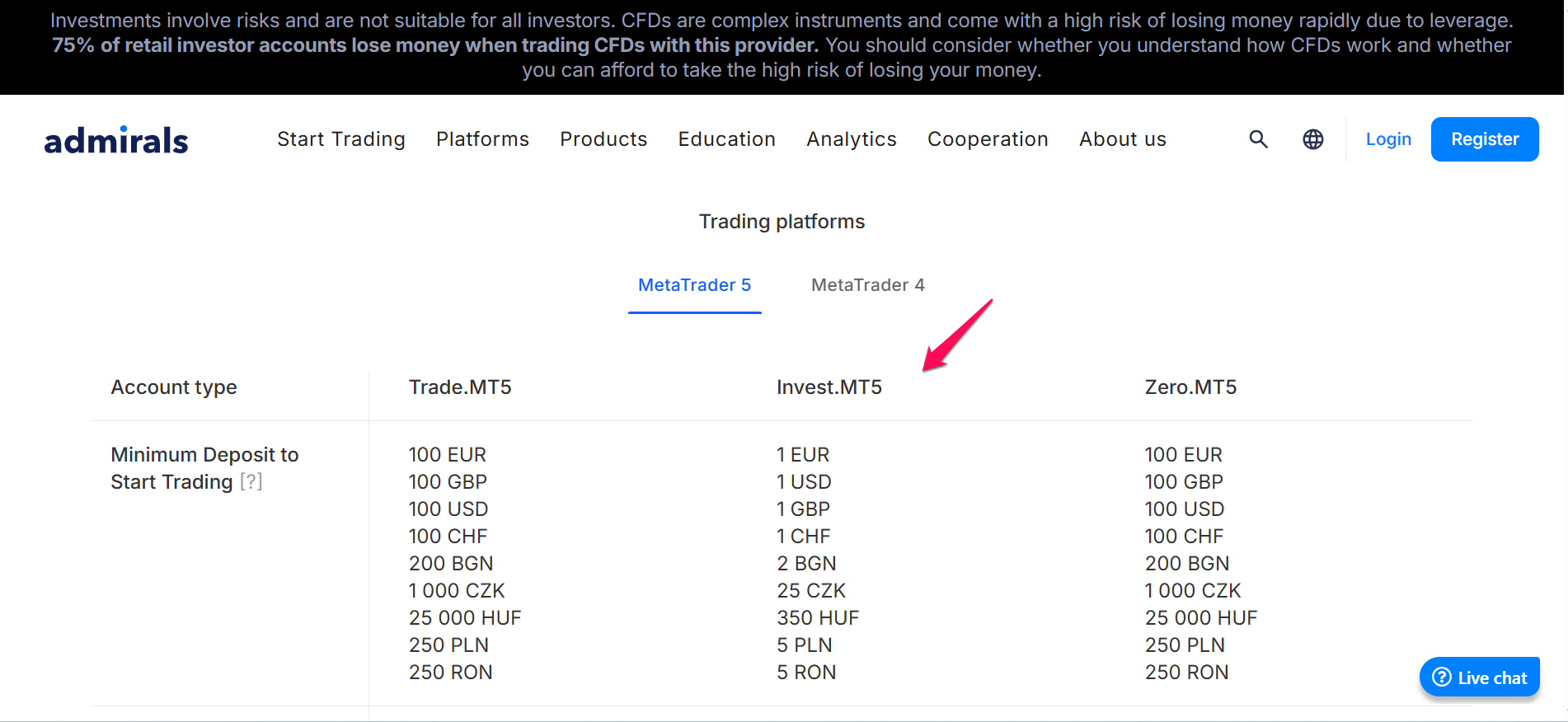The image size is (1568, 722).
Task: Open the Login link
Action: pos(1388,139)
